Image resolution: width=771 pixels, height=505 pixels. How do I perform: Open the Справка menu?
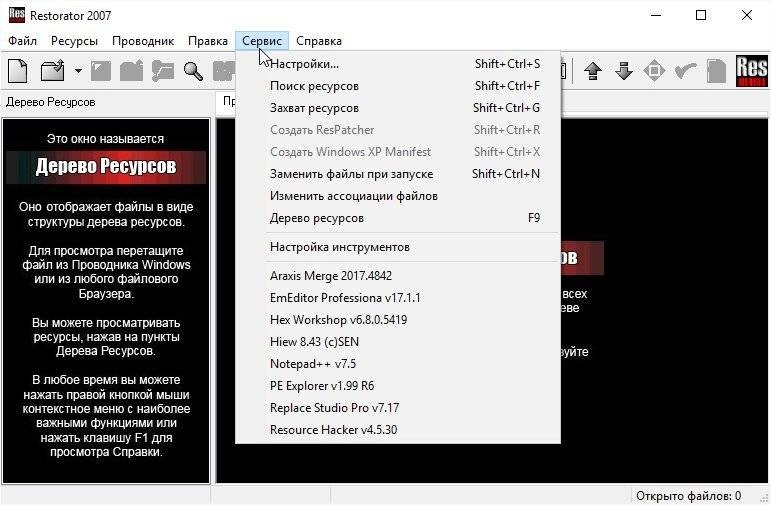[319, 41]
